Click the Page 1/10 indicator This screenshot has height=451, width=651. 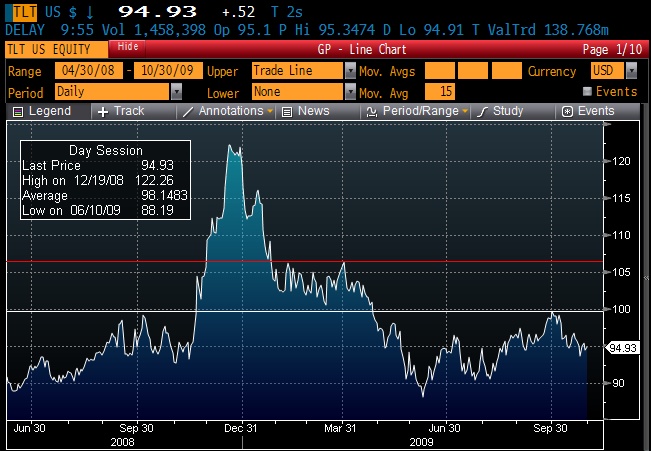pos(611,48)
